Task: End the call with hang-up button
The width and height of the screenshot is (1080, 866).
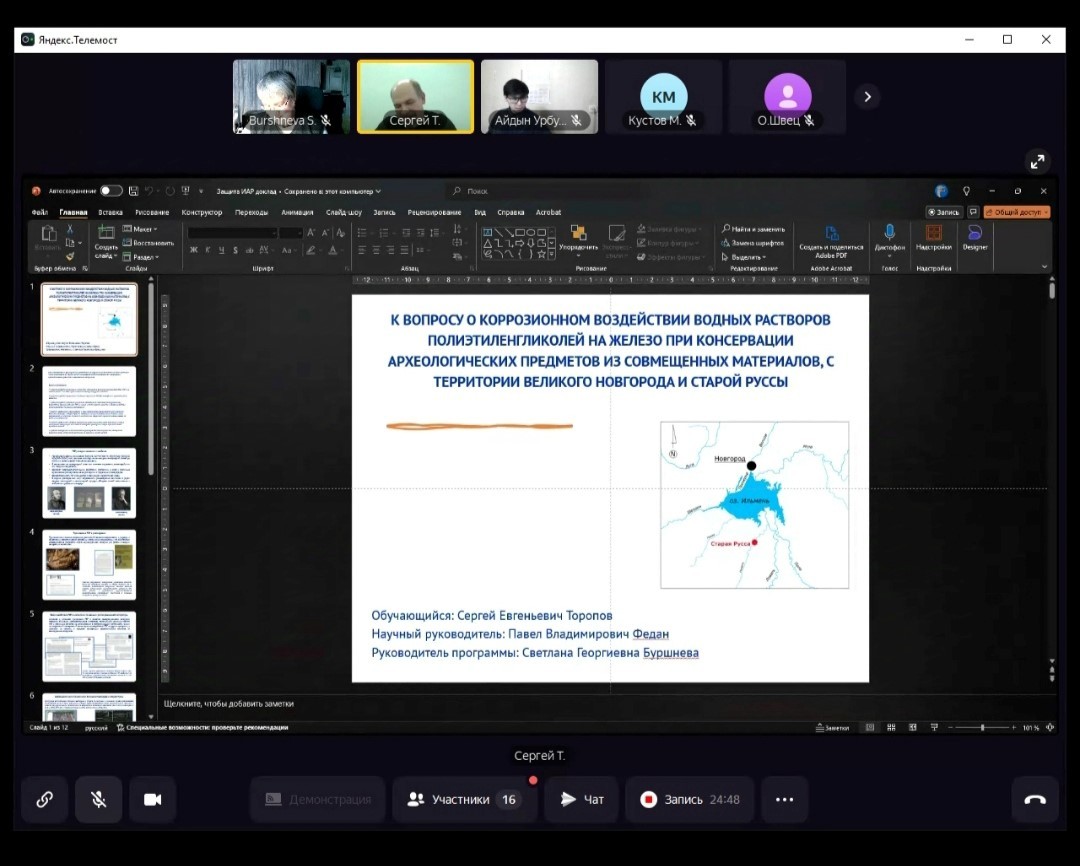Action: pos(1035,799)
